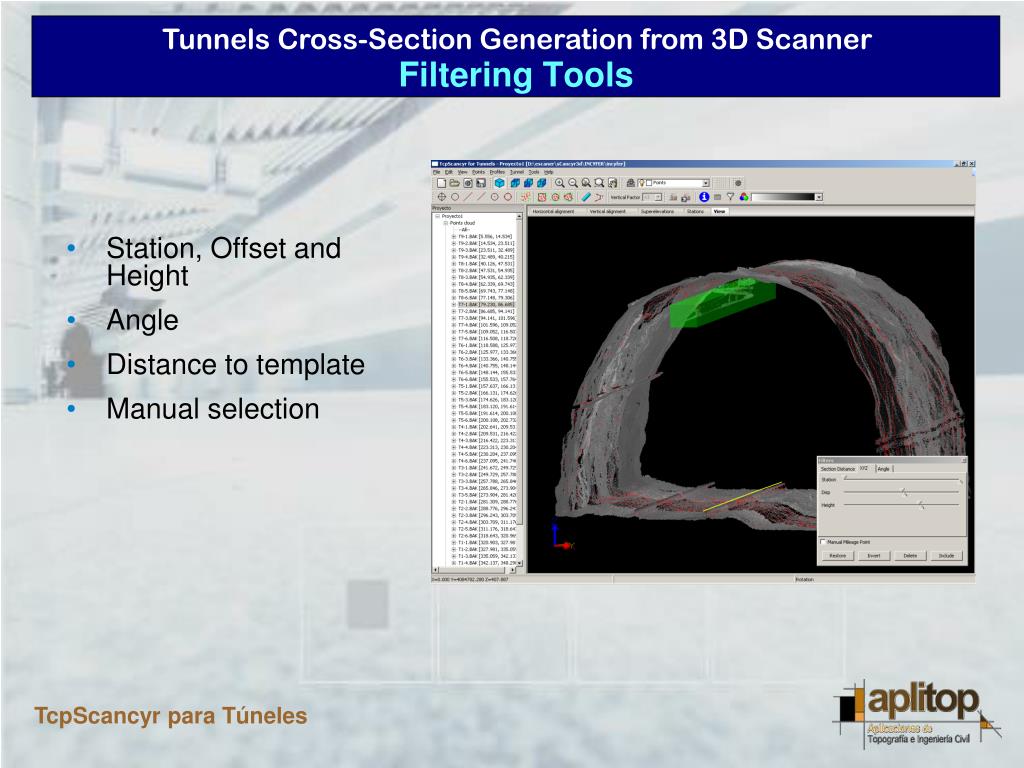Click the New project icon

pyautogui.click(x=441, y=184)
